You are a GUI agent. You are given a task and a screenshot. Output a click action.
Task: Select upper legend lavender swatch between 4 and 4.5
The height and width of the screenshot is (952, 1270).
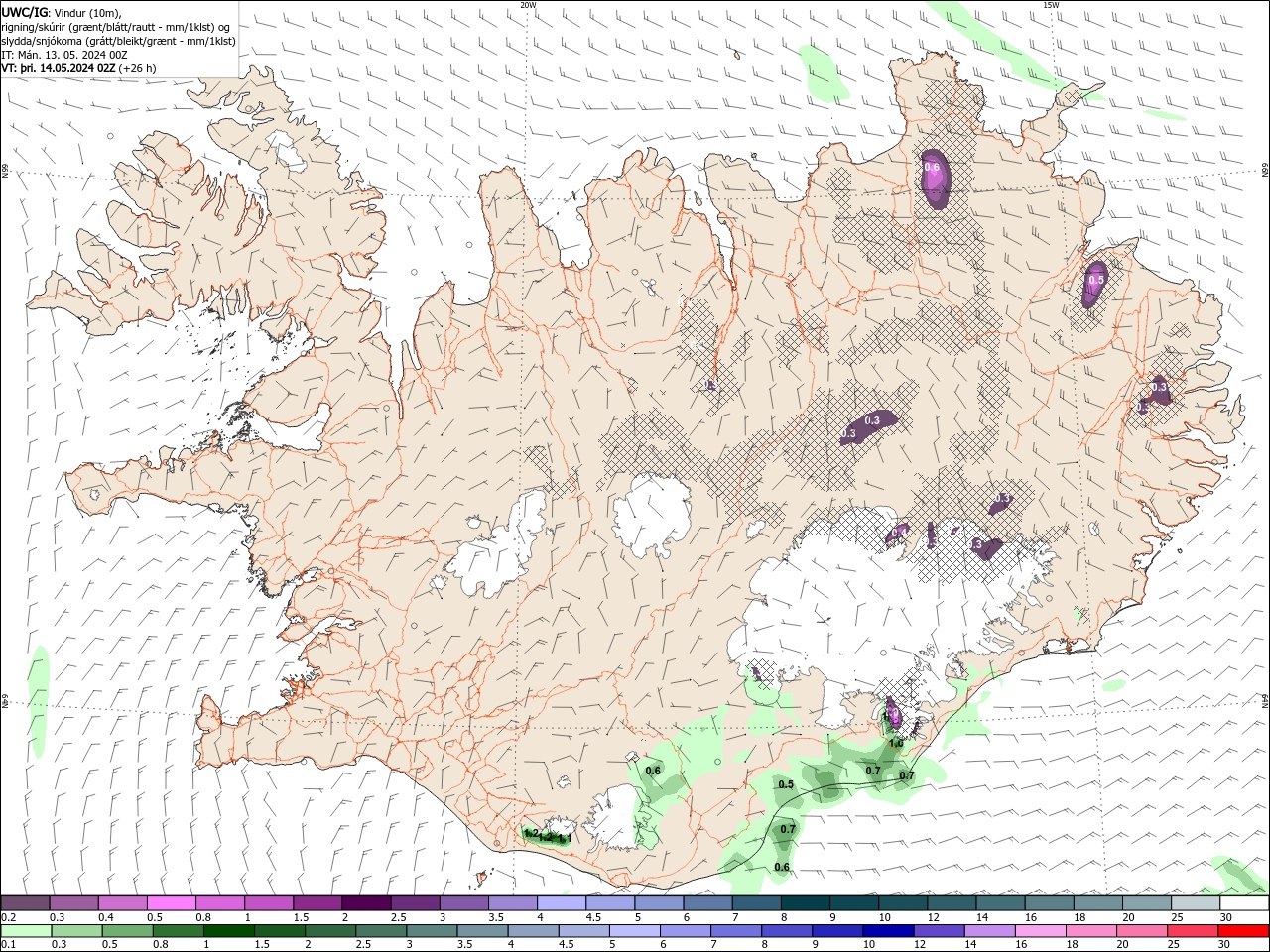click(x=561, y=903)
